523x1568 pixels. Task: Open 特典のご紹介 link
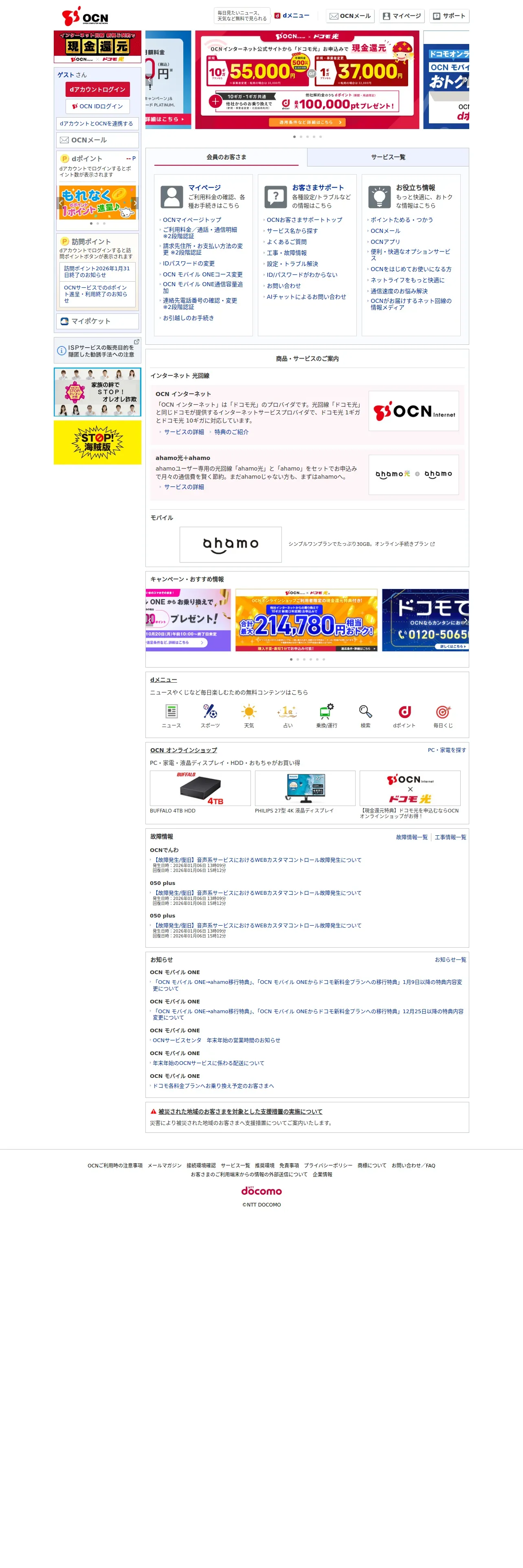[x=231, y=432]
